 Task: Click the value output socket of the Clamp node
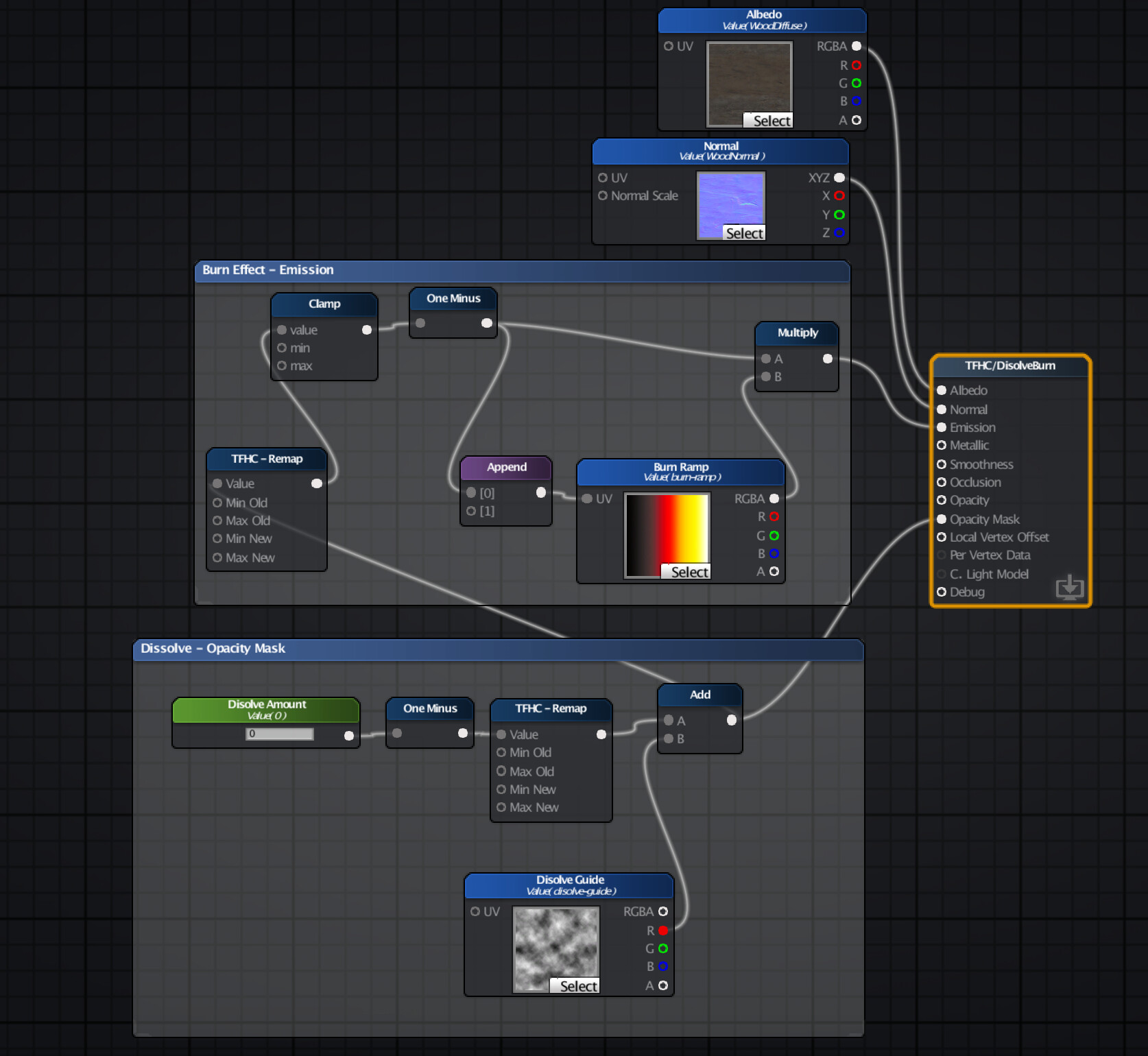tap(366, 330)
